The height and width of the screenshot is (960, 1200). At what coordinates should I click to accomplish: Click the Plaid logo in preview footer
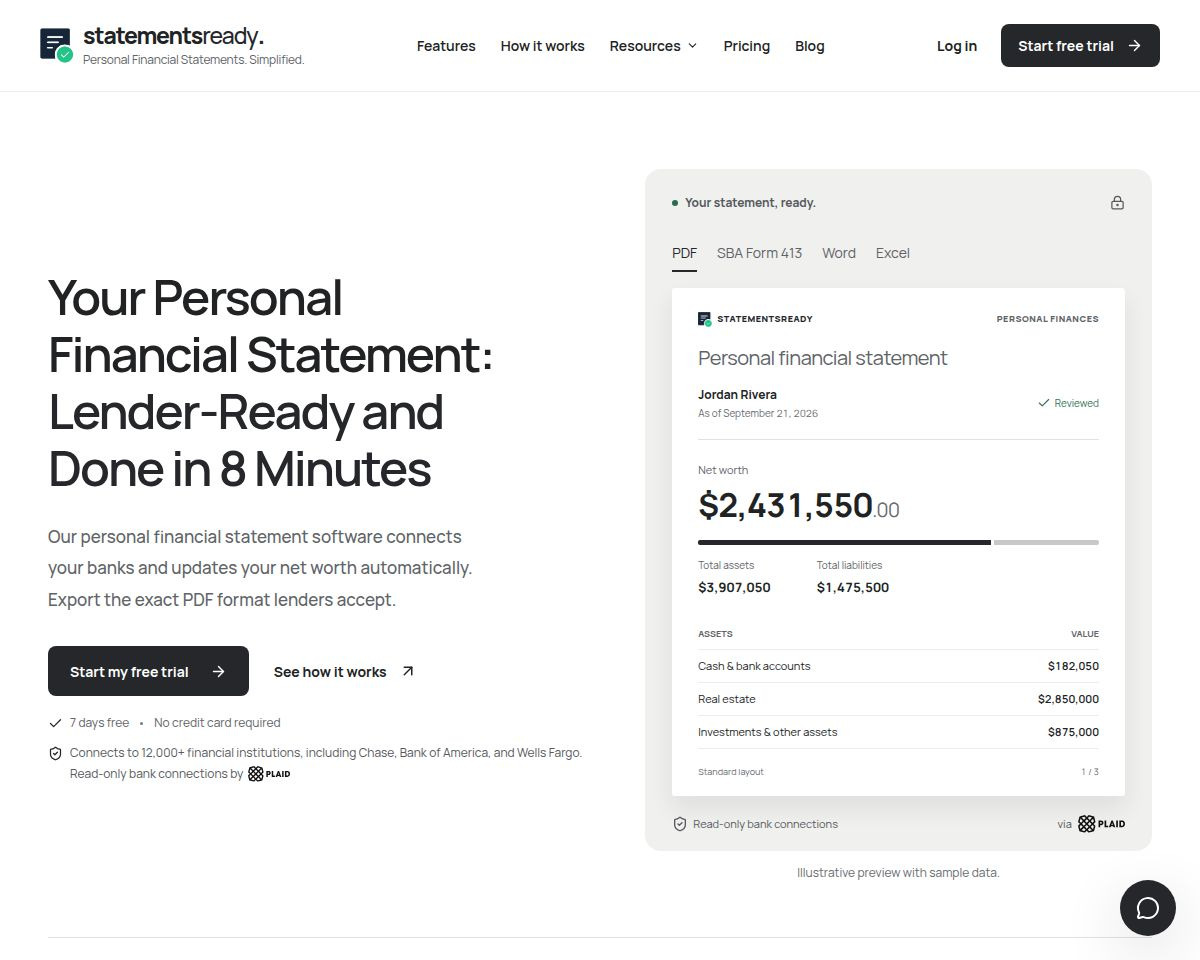[1101, 824]
